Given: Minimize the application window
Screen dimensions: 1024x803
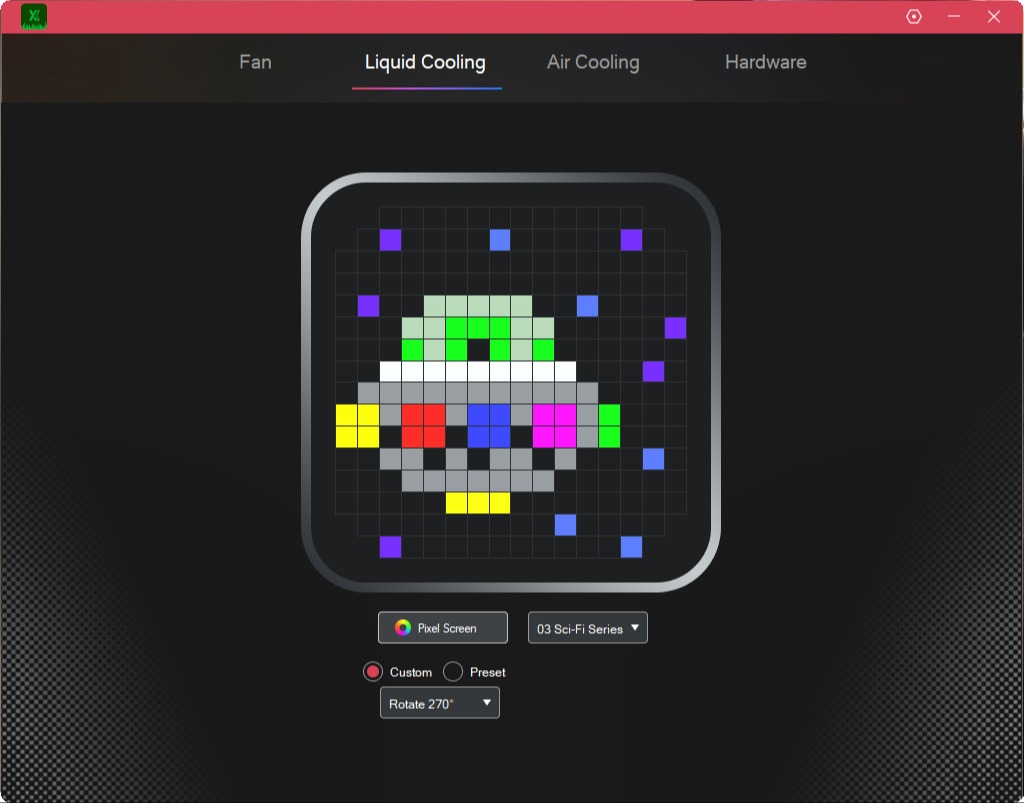Looking at the screenshot, I should (954, 16).
